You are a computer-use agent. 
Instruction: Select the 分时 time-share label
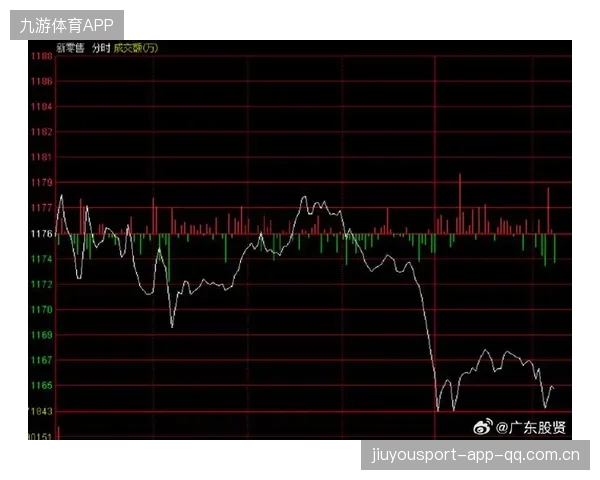(101, 48)
